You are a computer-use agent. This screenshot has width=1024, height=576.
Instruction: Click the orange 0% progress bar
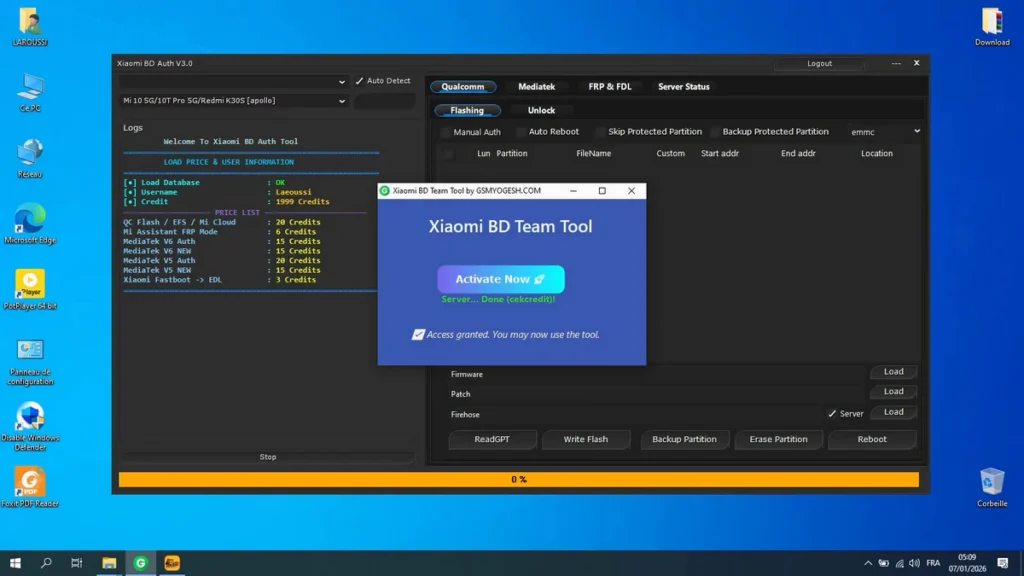518,480
